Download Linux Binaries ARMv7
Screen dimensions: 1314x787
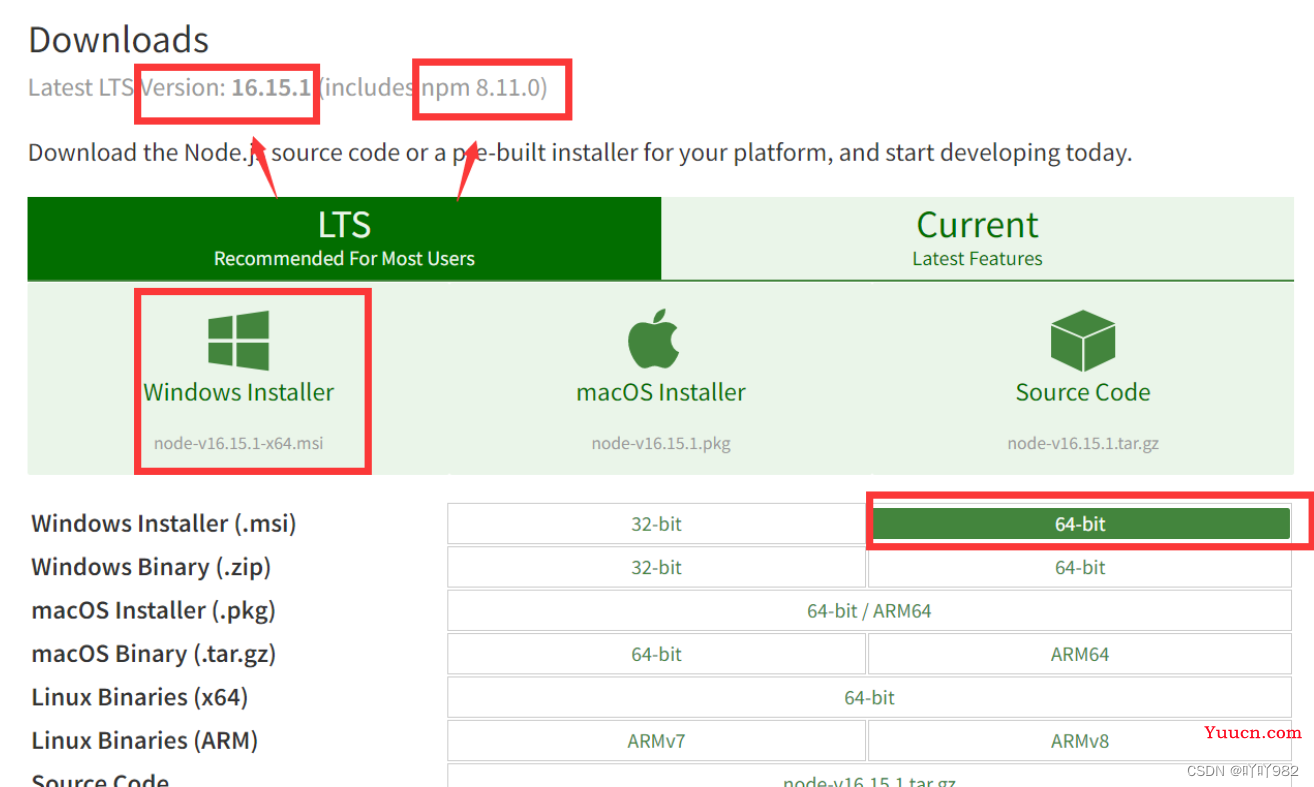[656, 741]
